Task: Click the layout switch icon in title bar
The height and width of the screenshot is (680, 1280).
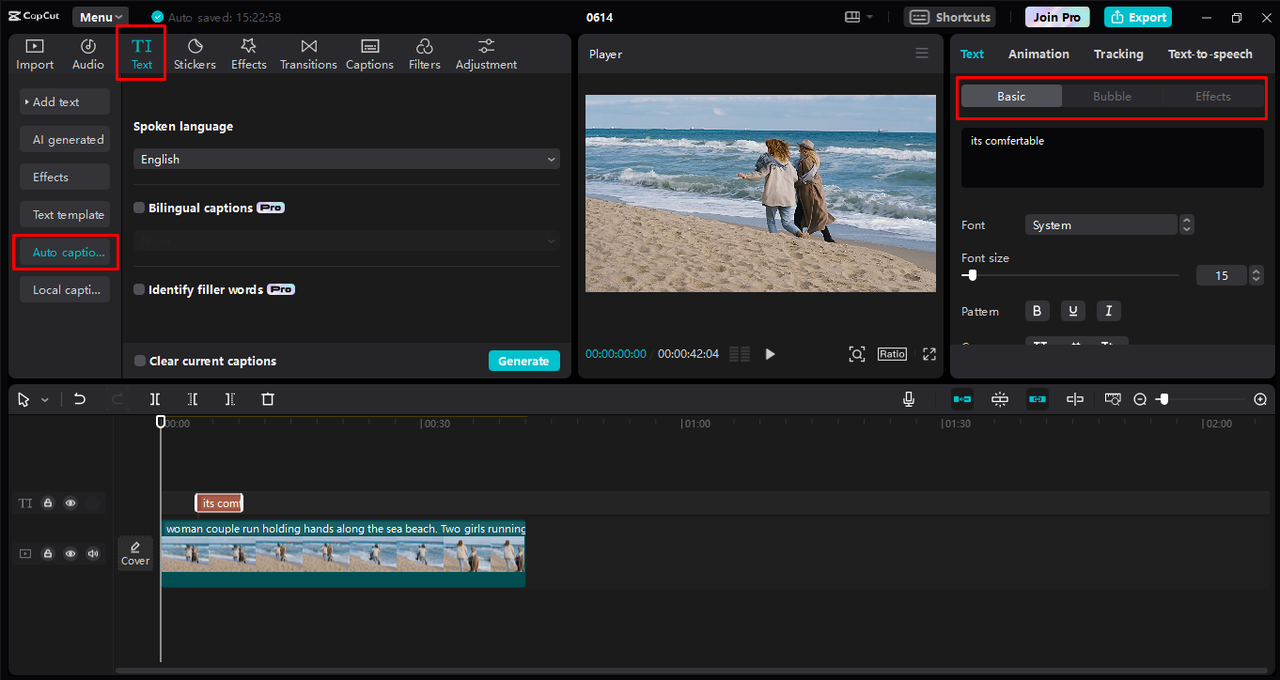Action: (853, 17)
